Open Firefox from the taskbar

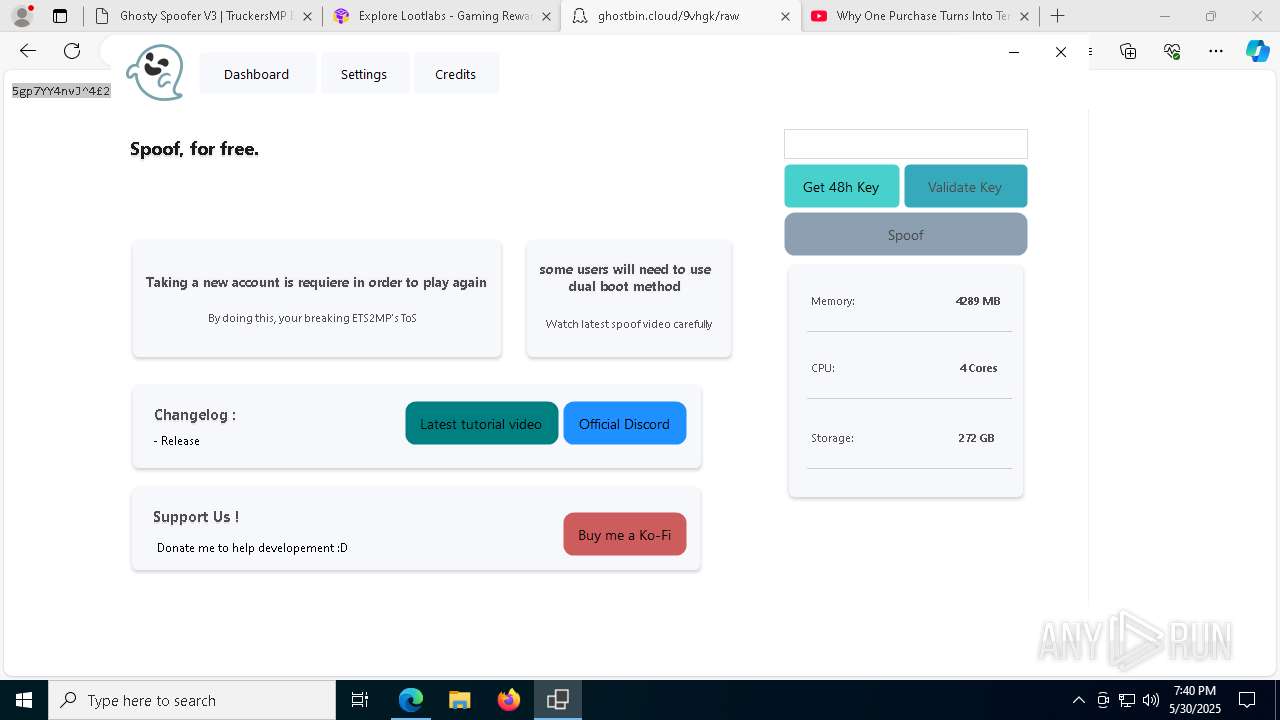coord(508,700)
